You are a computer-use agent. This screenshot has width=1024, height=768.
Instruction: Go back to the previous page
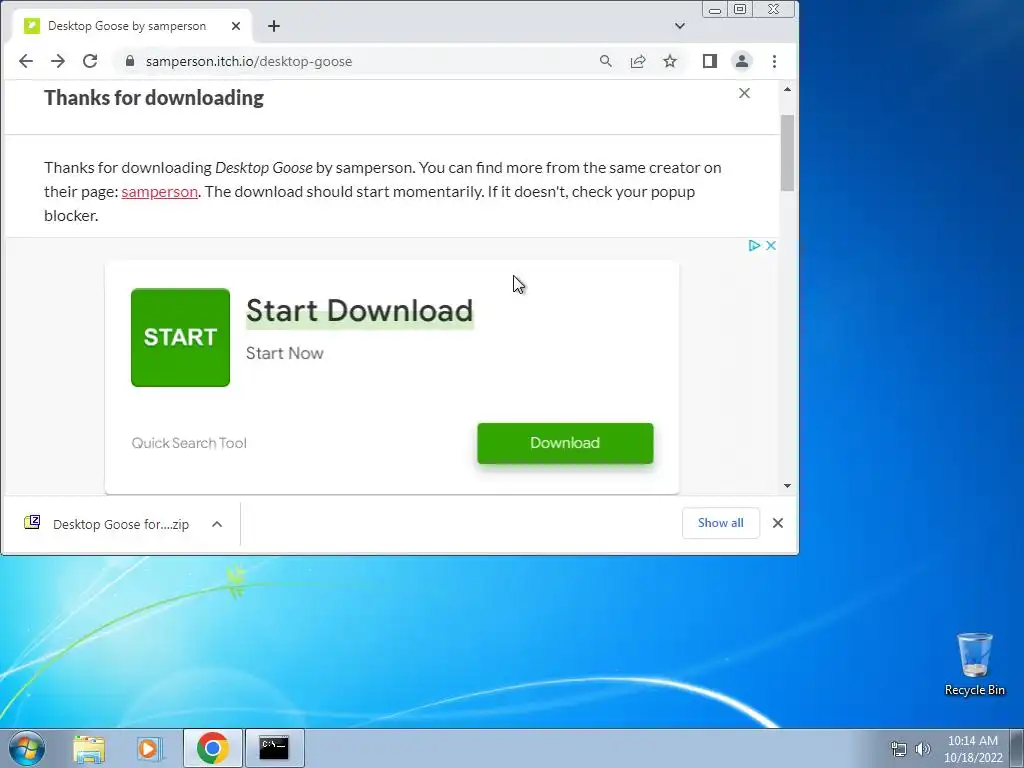pos(25,61)
